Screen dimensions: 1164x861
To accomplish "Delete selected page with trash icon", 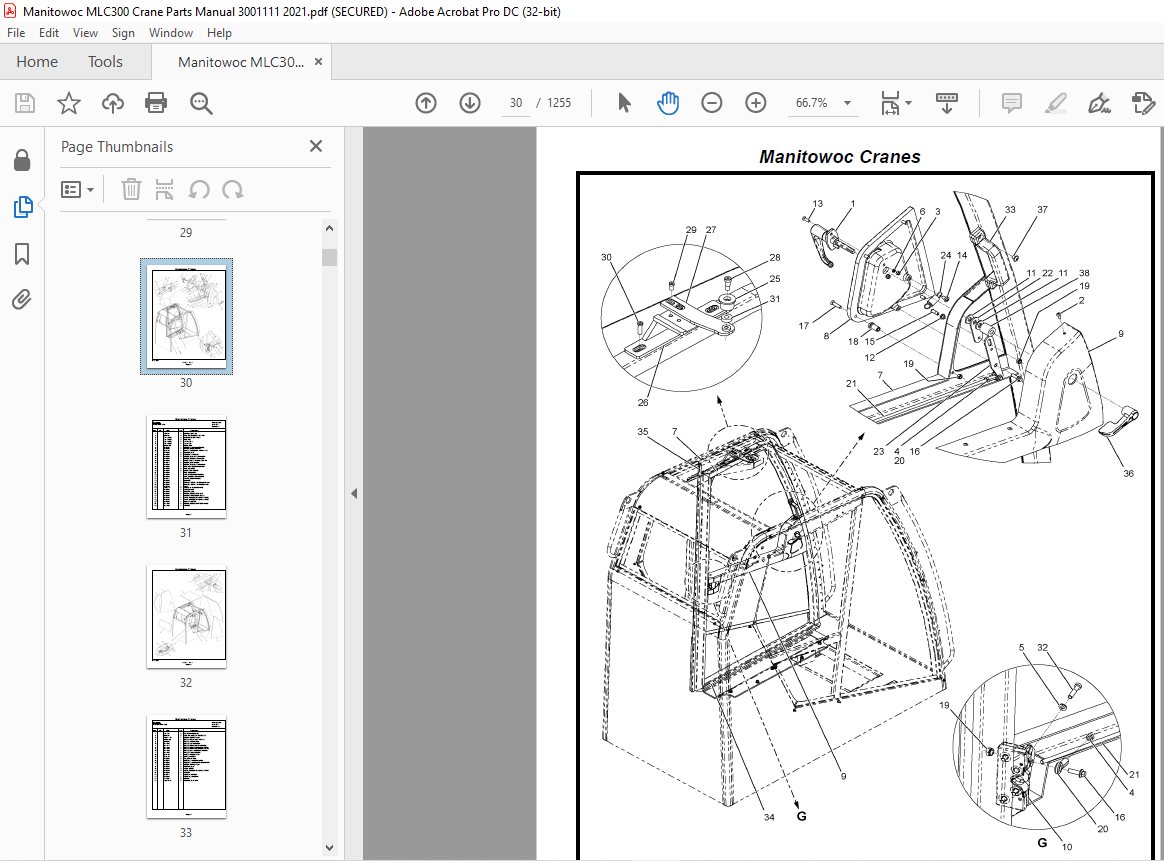I will click(131, 190).
